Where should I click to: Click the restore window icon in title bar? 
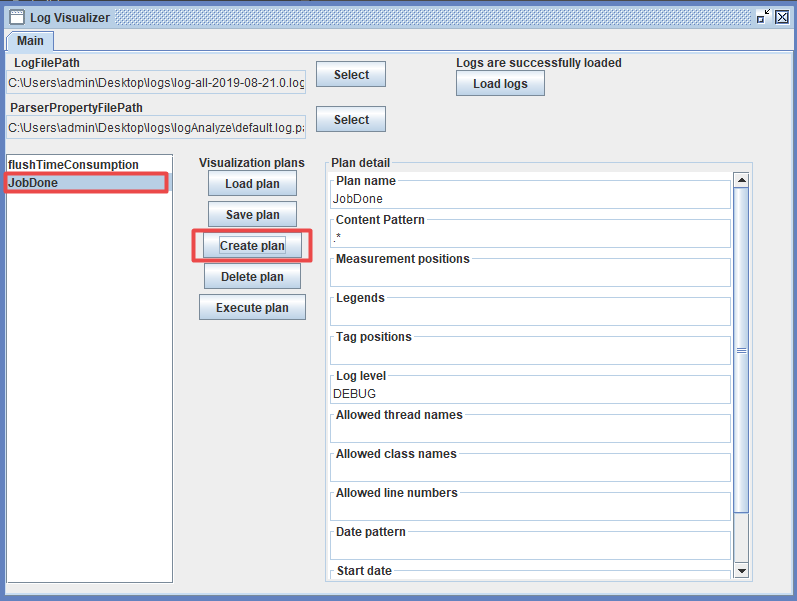coord(763,17)
